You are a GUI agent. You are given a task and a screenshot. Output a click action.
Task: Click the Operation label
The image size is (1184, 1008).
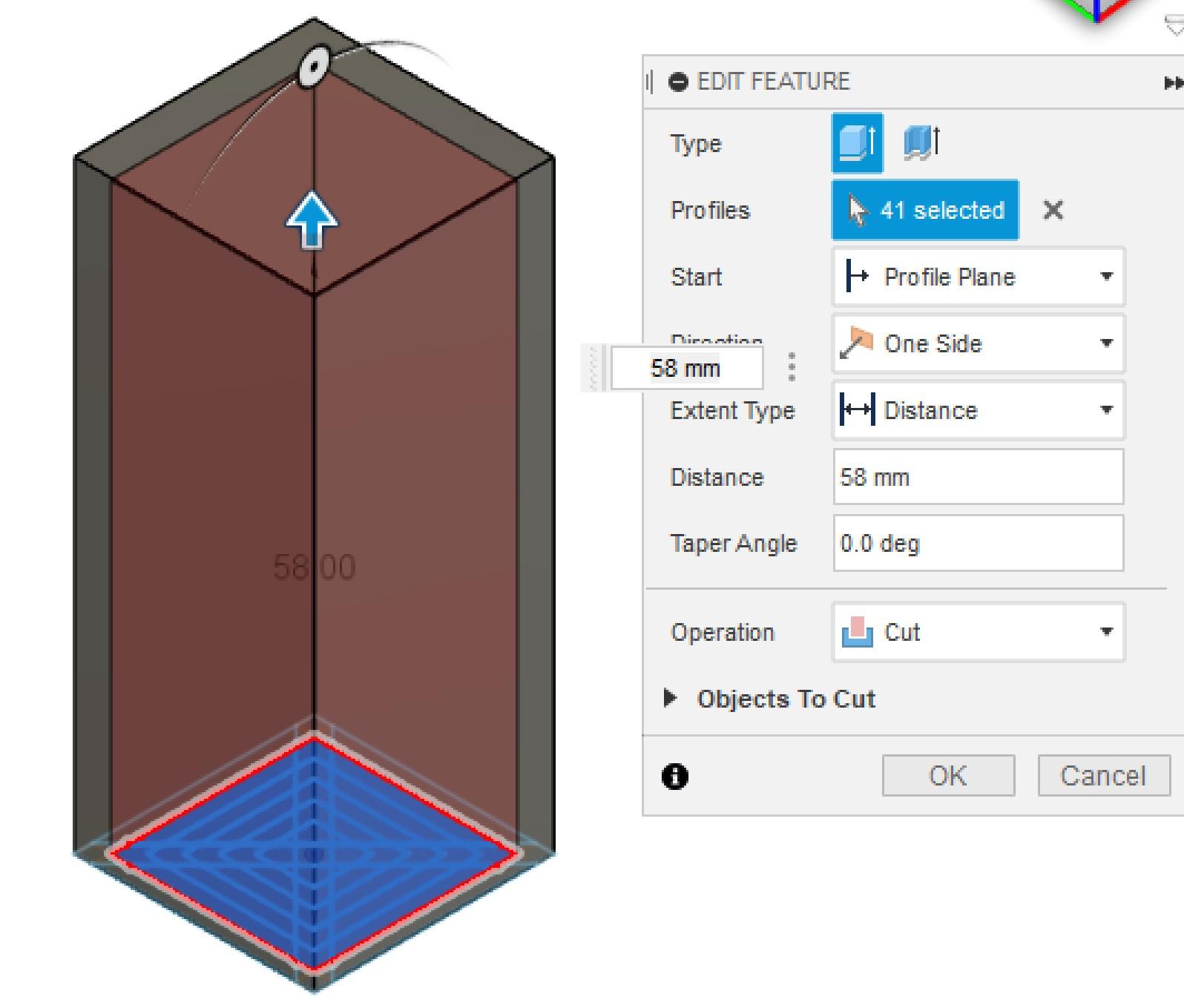[x=723, y=632]
